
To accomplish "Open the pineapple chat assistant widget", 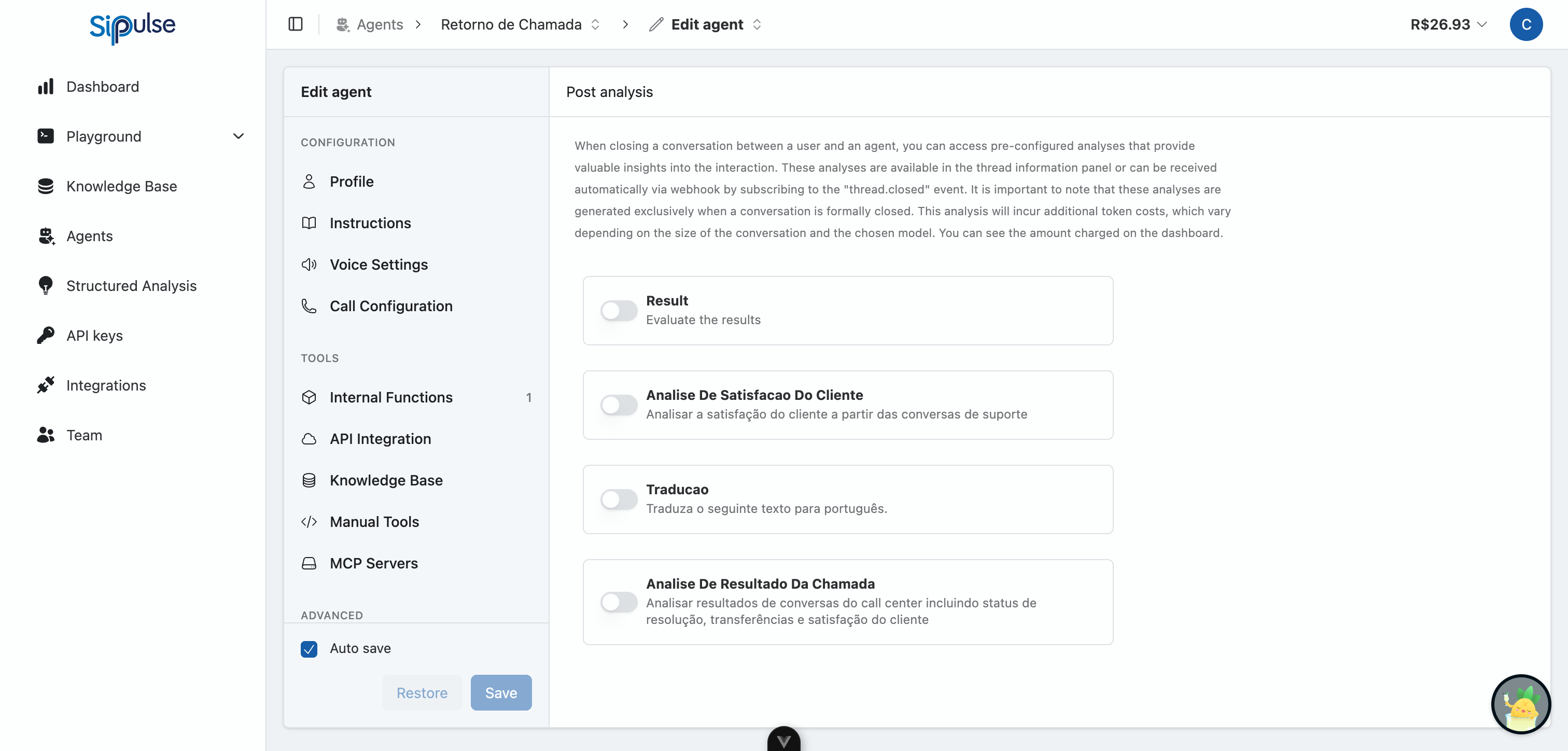I will (x=1520, y=704).
